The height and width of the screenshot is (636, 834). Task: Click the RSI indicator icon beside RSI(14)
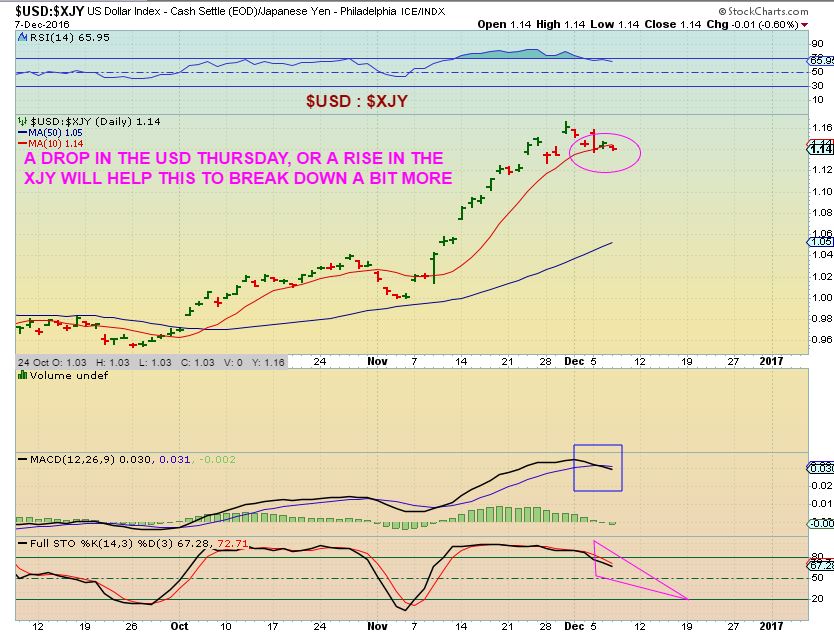(x=22, y=37)
